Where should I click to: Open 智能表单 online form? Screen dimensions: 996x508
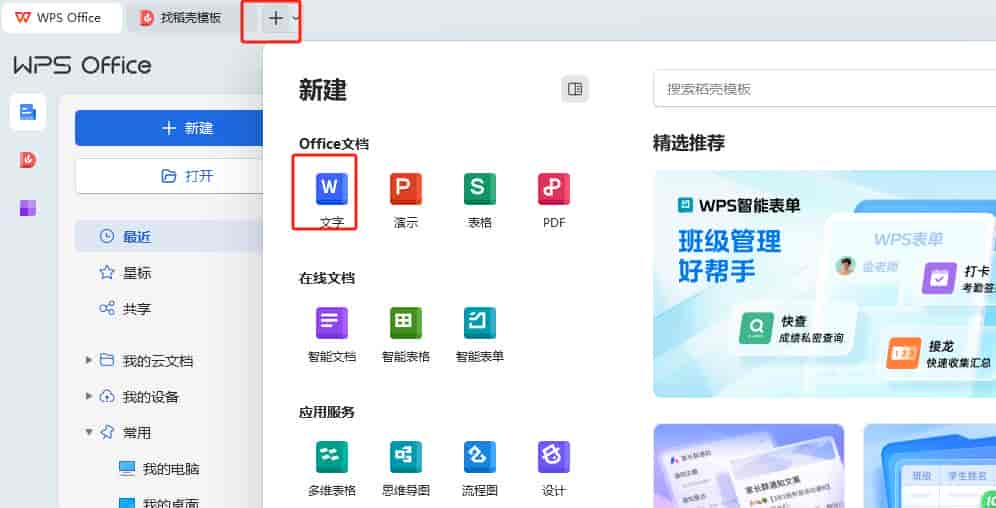point(480,333)
